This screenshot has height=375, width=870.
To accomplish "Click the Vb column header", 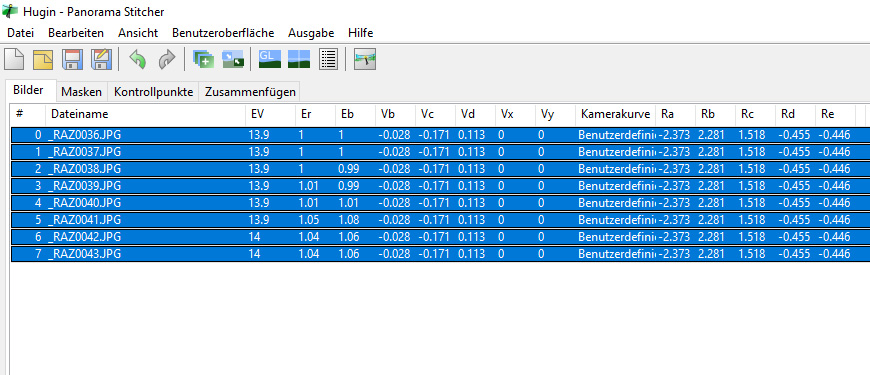I will pyautogui.click(x=395, y=114).
